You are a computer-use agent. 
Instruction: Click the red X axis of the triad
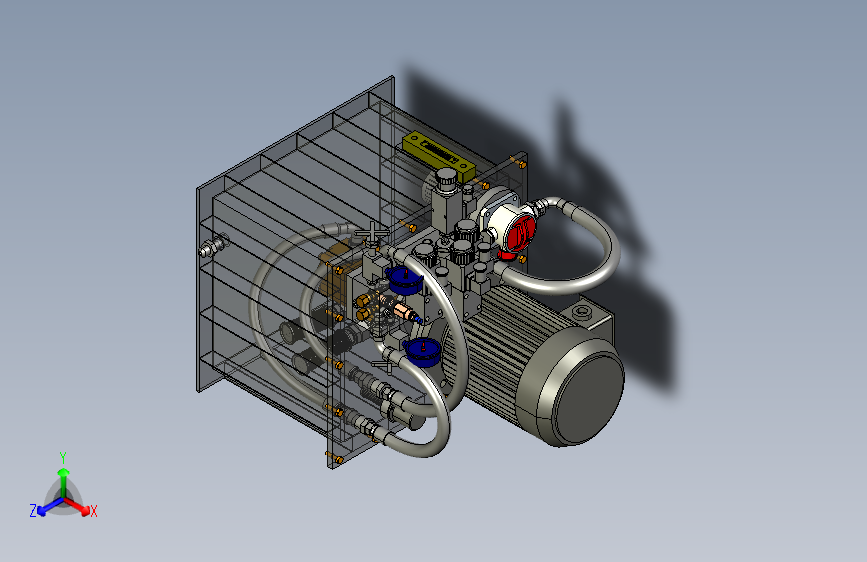[x=79, y=506]
